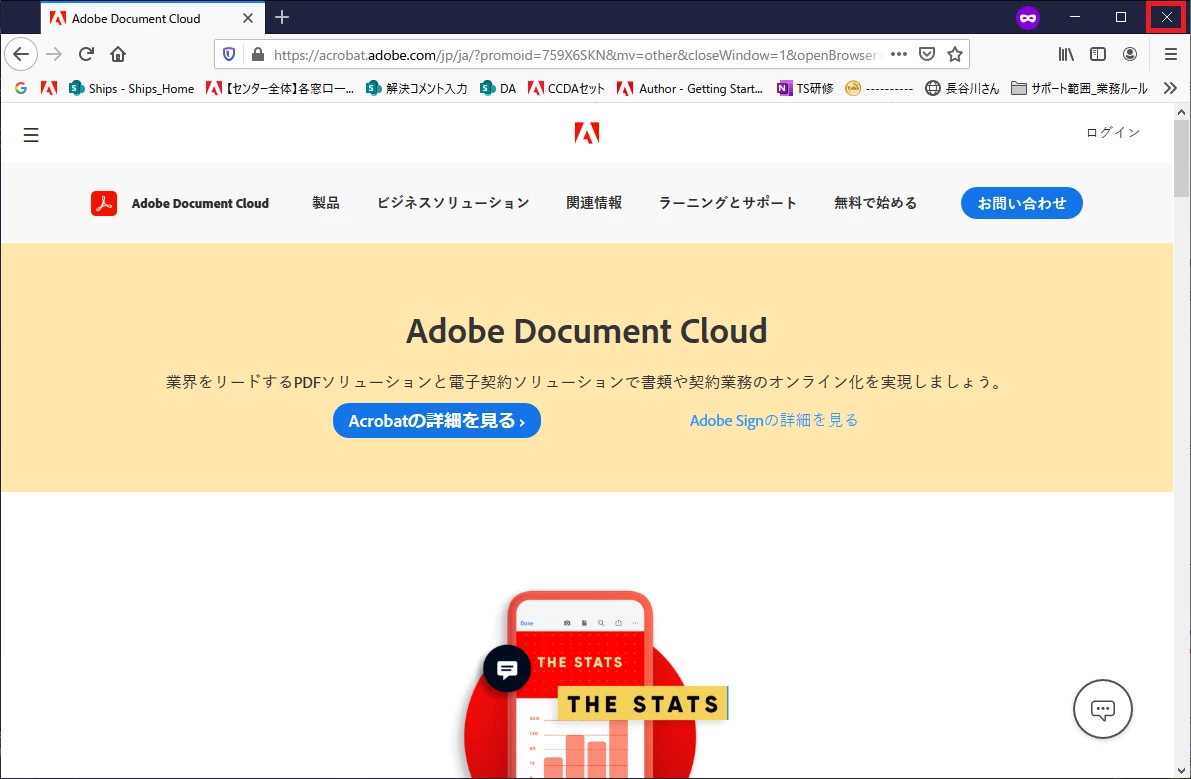Viewport: 1191px width, 779px height.
Task: Select the Adobe Document Cloud tab
Action: click(x=153, y=18)
